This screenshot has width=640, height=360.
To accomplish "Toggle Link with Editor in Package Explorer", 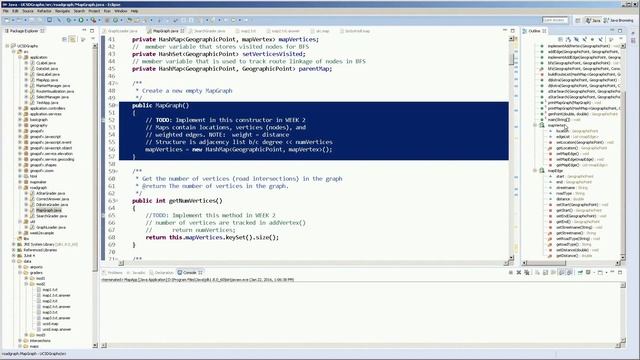I will [73, 39].
